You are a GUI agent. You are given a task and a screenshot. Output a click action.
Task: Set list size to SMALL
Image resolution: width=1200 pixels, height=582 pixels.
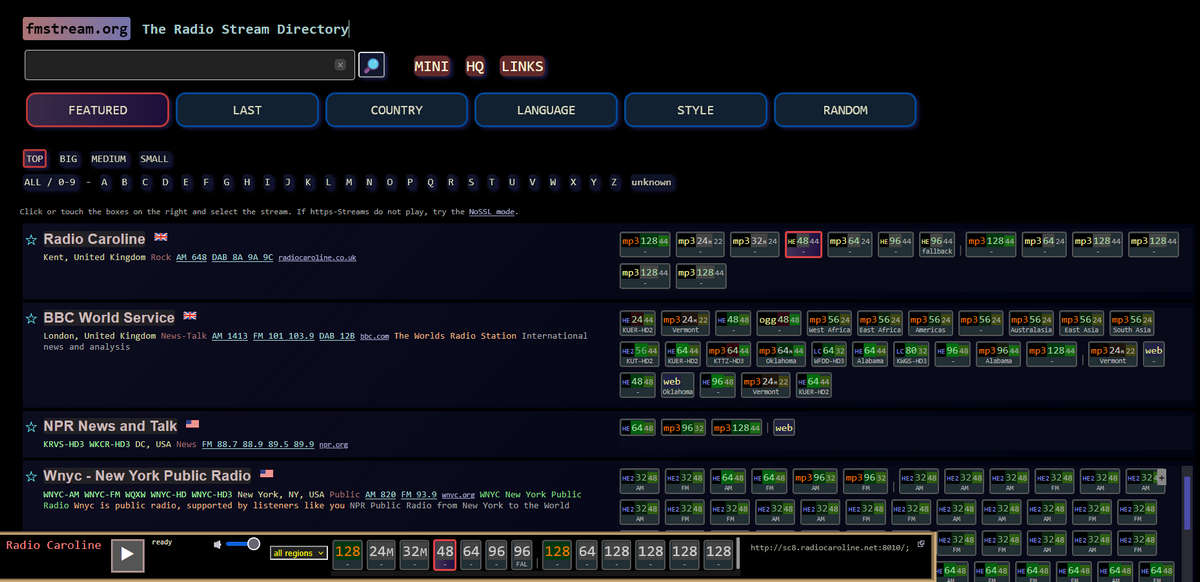154,158
